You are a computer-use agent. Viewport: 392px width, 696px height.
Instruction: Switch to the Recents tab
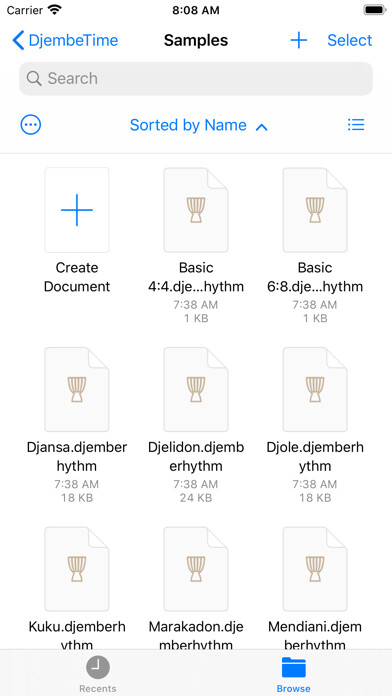pos(98,674)
